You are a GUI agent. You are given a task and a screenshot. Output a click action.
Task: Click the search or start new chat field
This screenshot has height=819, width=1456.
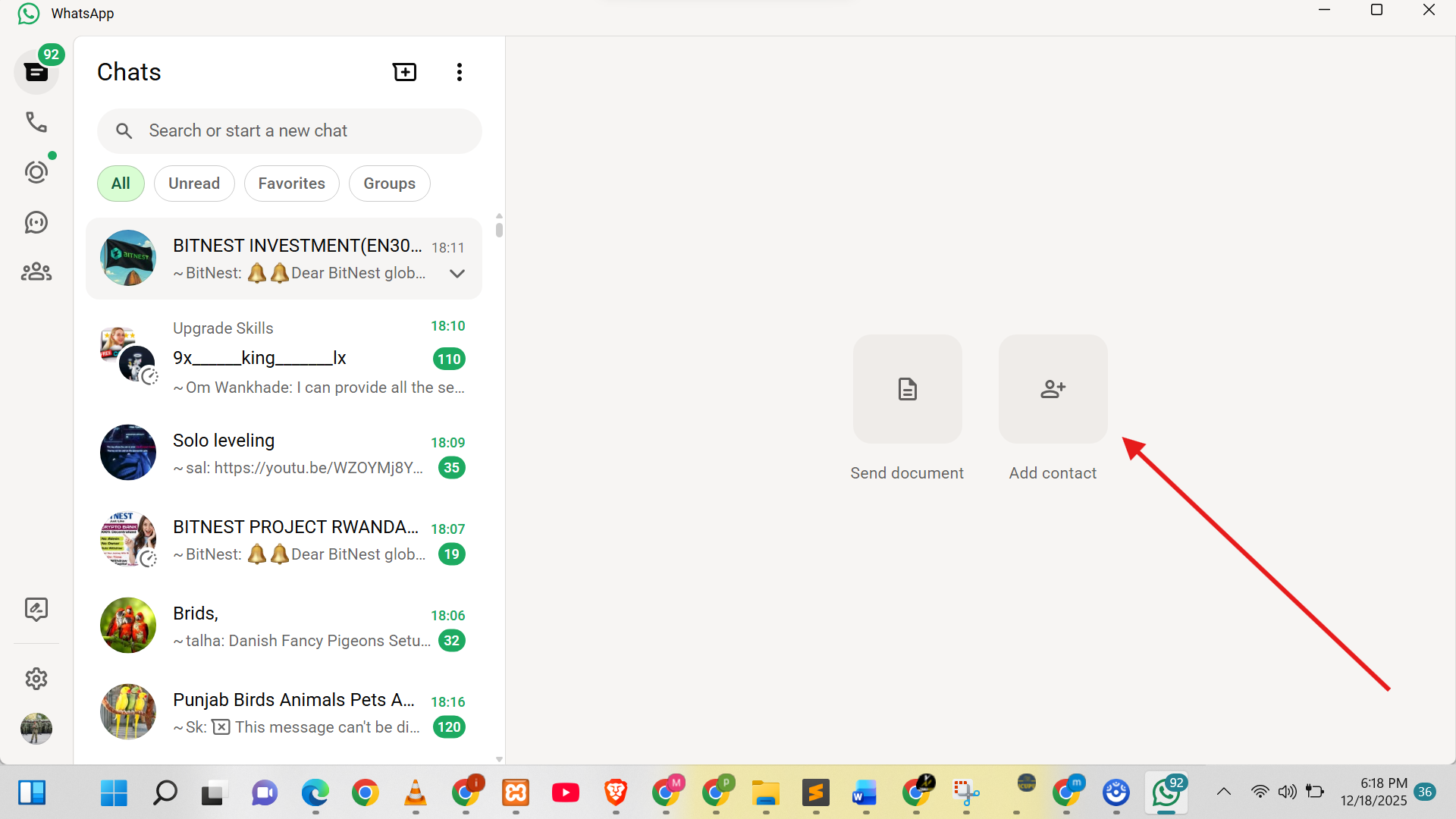(289, 130)
